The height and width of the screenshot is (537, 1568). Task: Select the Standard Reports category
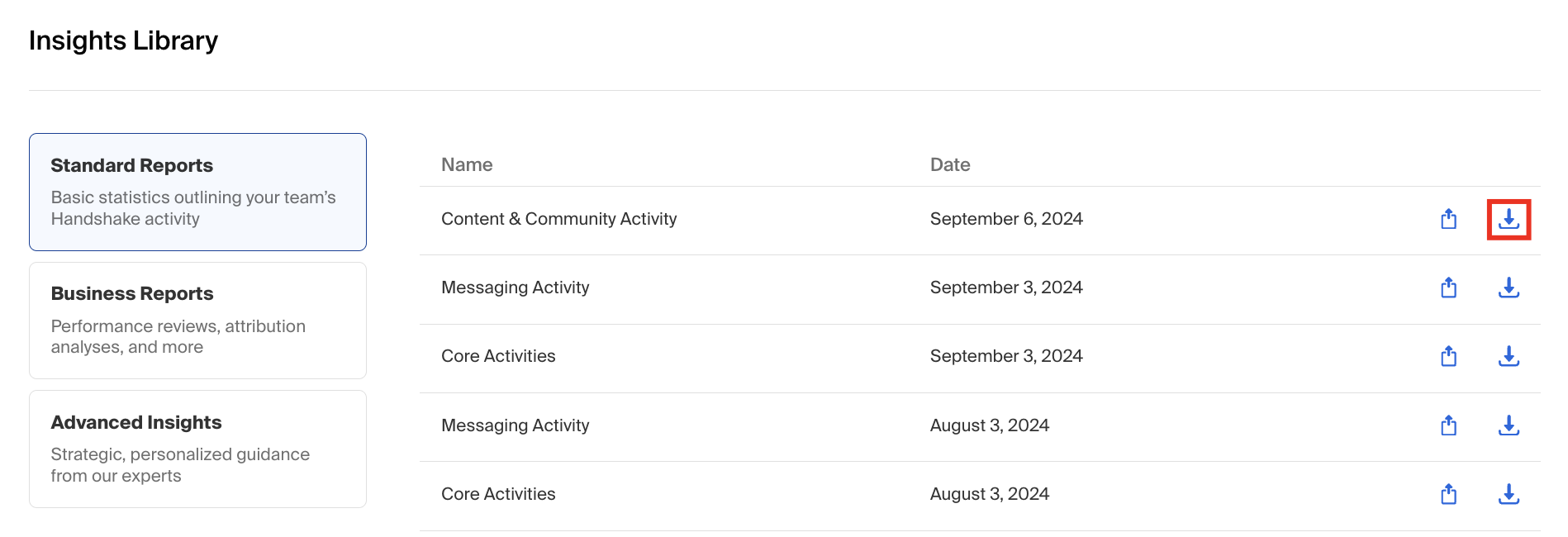click(x=197, y=192)
